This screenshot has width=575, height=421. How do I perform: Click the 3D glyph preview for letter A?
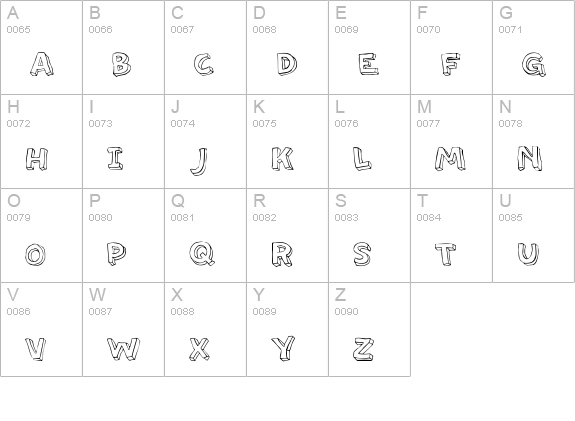[x=41, y=64]
